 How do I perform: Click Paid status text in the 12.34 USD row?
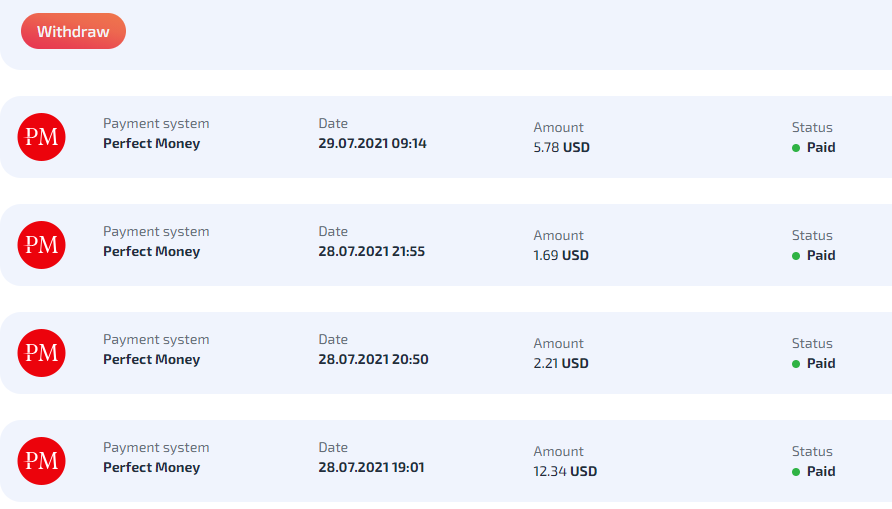(x=821, y=471)
